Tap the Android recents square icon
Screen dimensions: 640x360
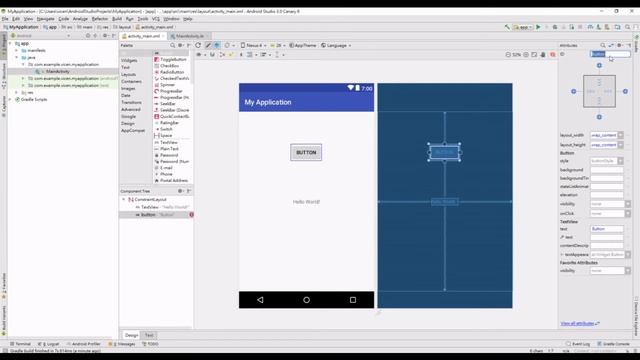tap(353, 300)
